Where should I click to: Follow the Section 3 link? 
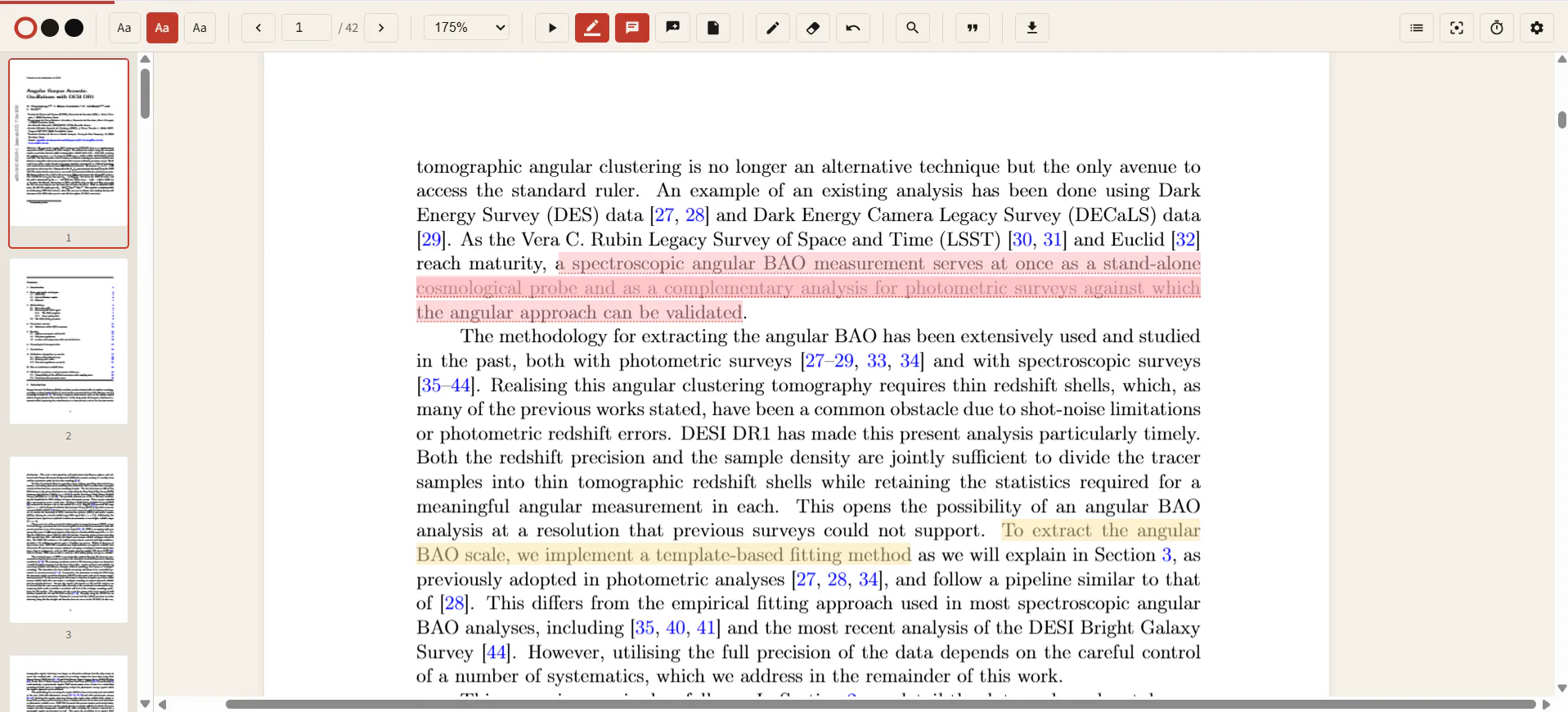point(1167,555)
